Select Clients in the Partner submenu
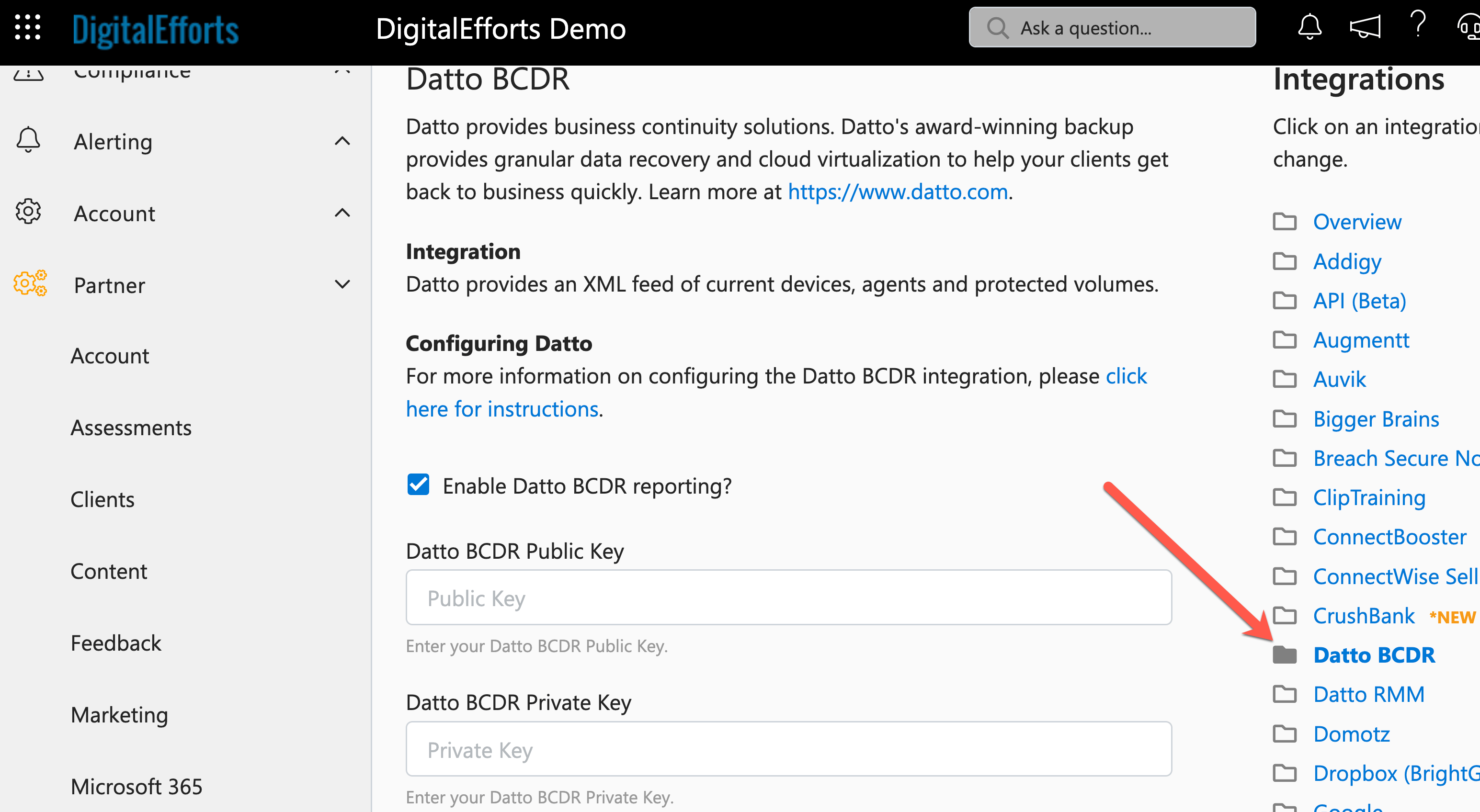Screen dimensions: 1480x812 point(102,500)
